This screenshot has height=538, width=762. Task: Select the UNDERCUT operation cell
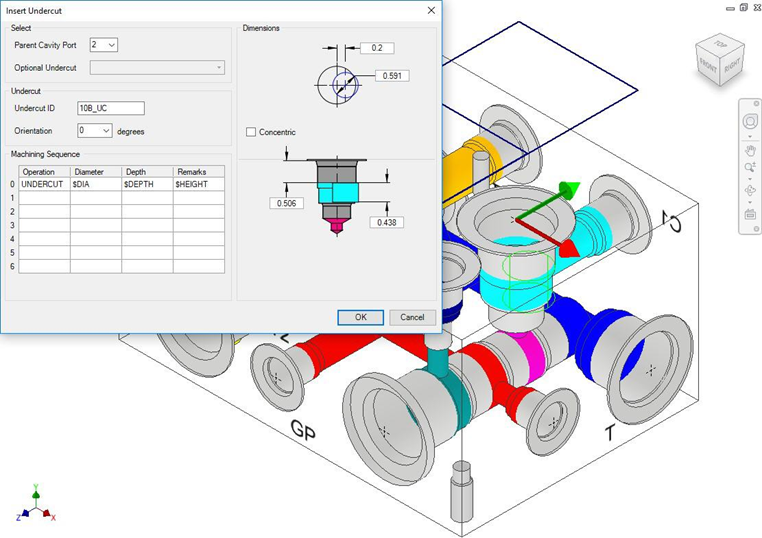coord(44,185)
